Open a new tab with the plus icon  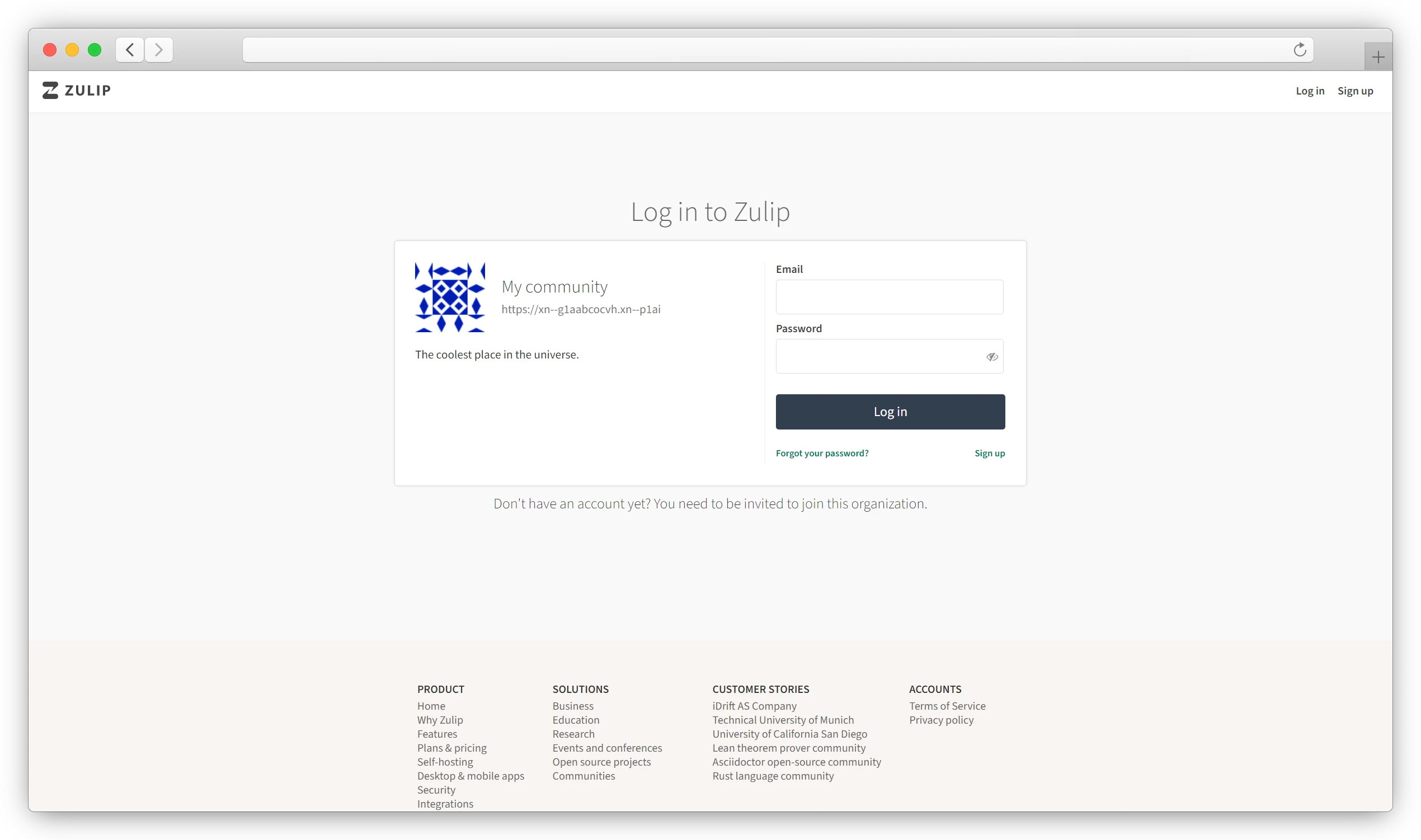1378,55
